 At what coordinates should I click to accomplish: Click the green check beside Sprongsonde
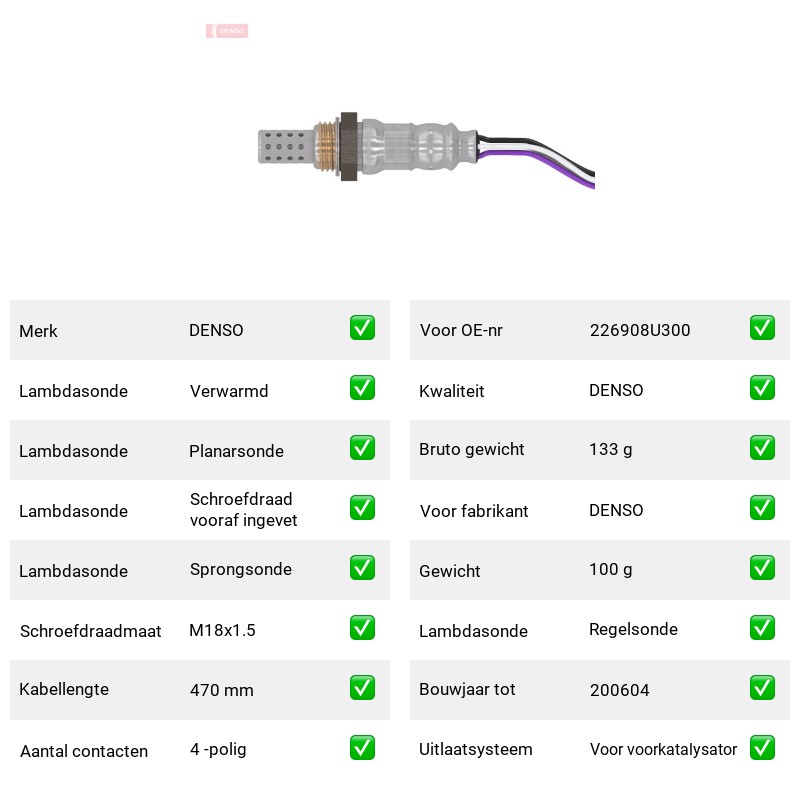click(362, 568)
